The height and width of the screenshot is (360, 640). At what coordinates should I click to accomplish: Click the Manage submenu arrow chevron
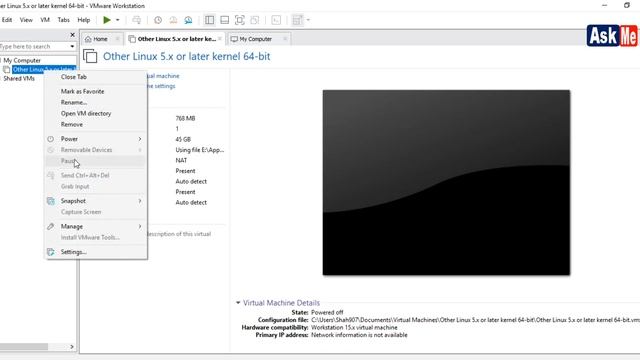tap(140, 227)
